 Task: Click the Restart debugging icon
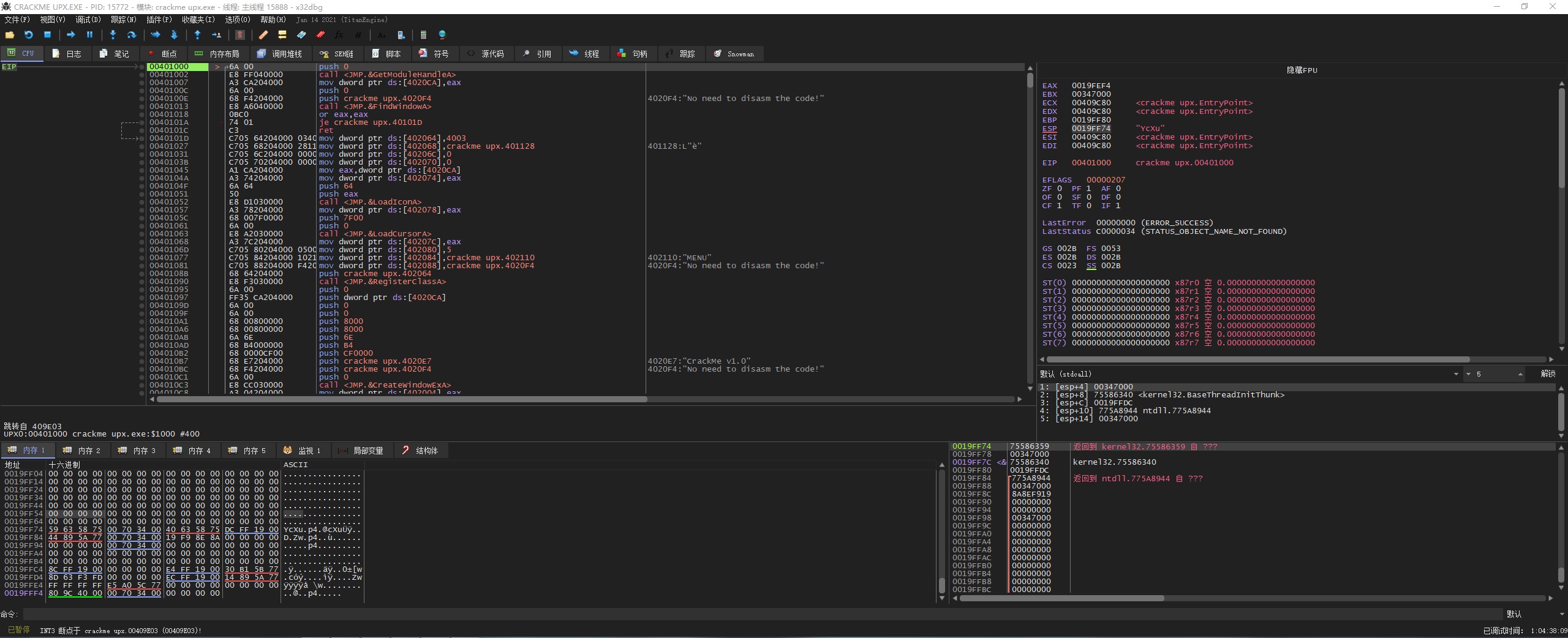coord(28,35)
